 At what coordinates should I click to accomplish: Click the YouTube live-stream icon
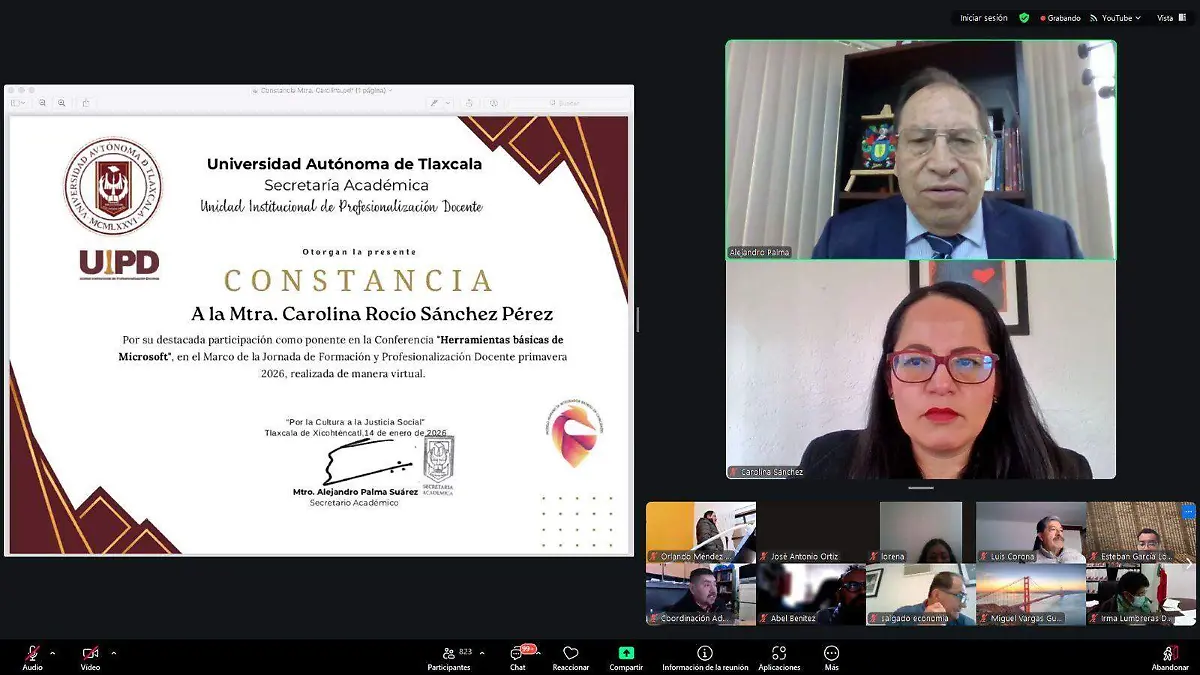tap(1093, 17)
